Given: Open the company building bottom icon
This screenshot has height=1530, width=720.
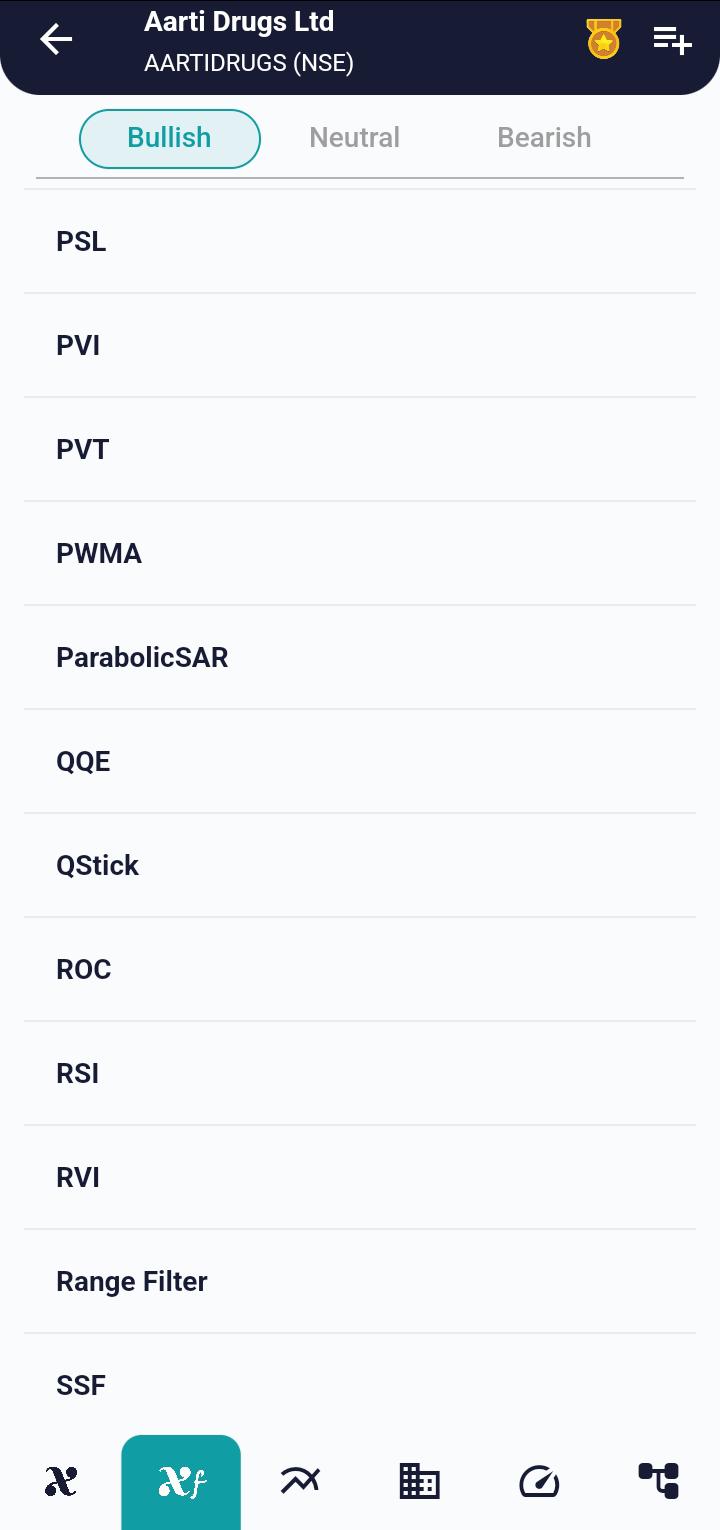Looking at the screenshot, I should click(420, 1481).
